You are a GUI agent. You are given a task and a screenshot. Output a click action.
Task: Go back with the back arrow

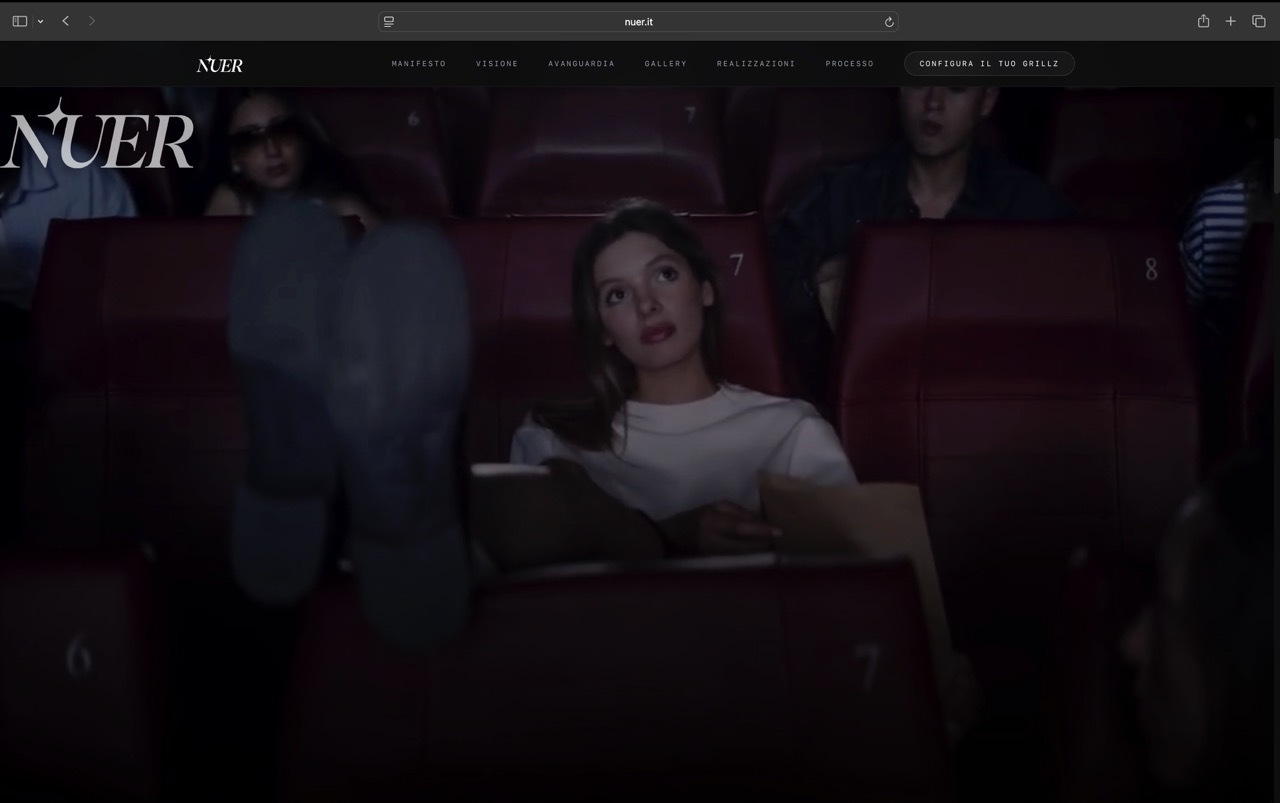tap(66, 21)
